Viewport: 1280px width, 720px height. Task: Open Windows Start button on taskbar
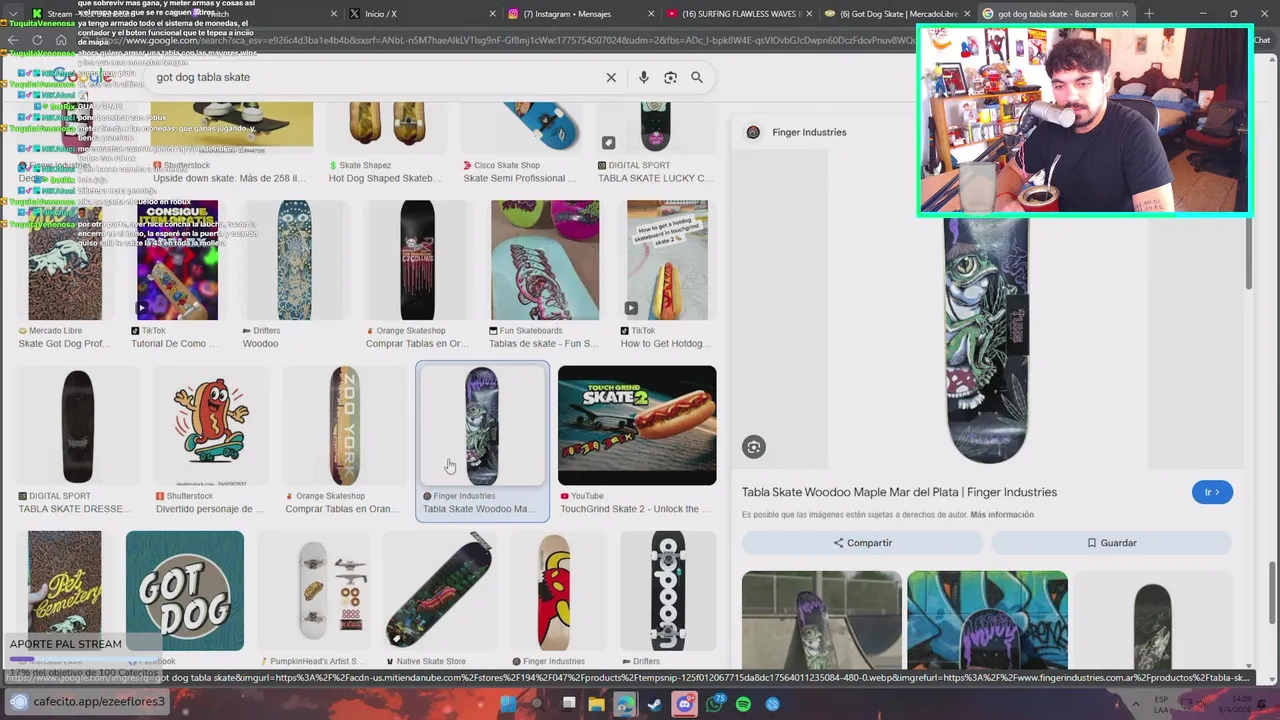click(508, 703)
